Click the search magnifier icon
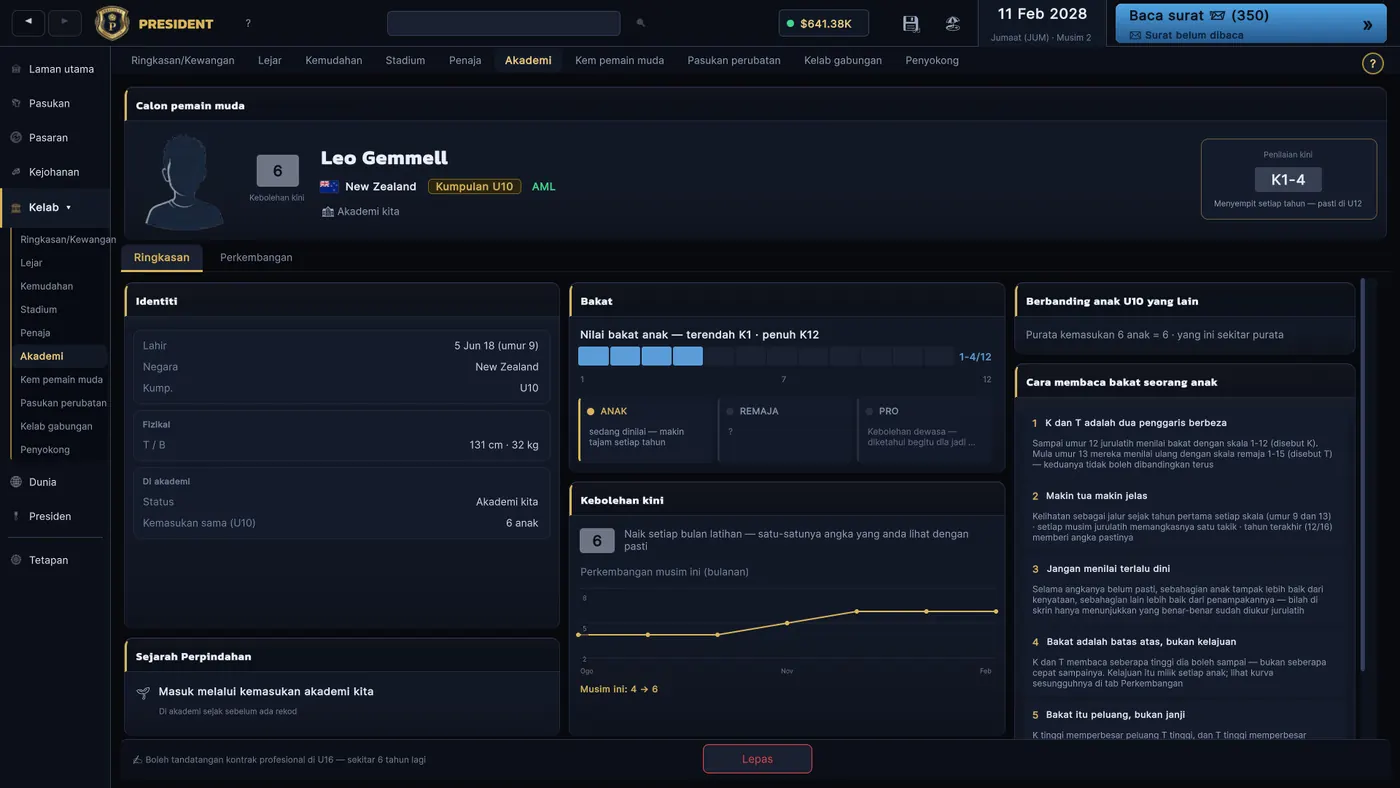The width and height of the screenshot is (1400, 788). click(641, 23)
